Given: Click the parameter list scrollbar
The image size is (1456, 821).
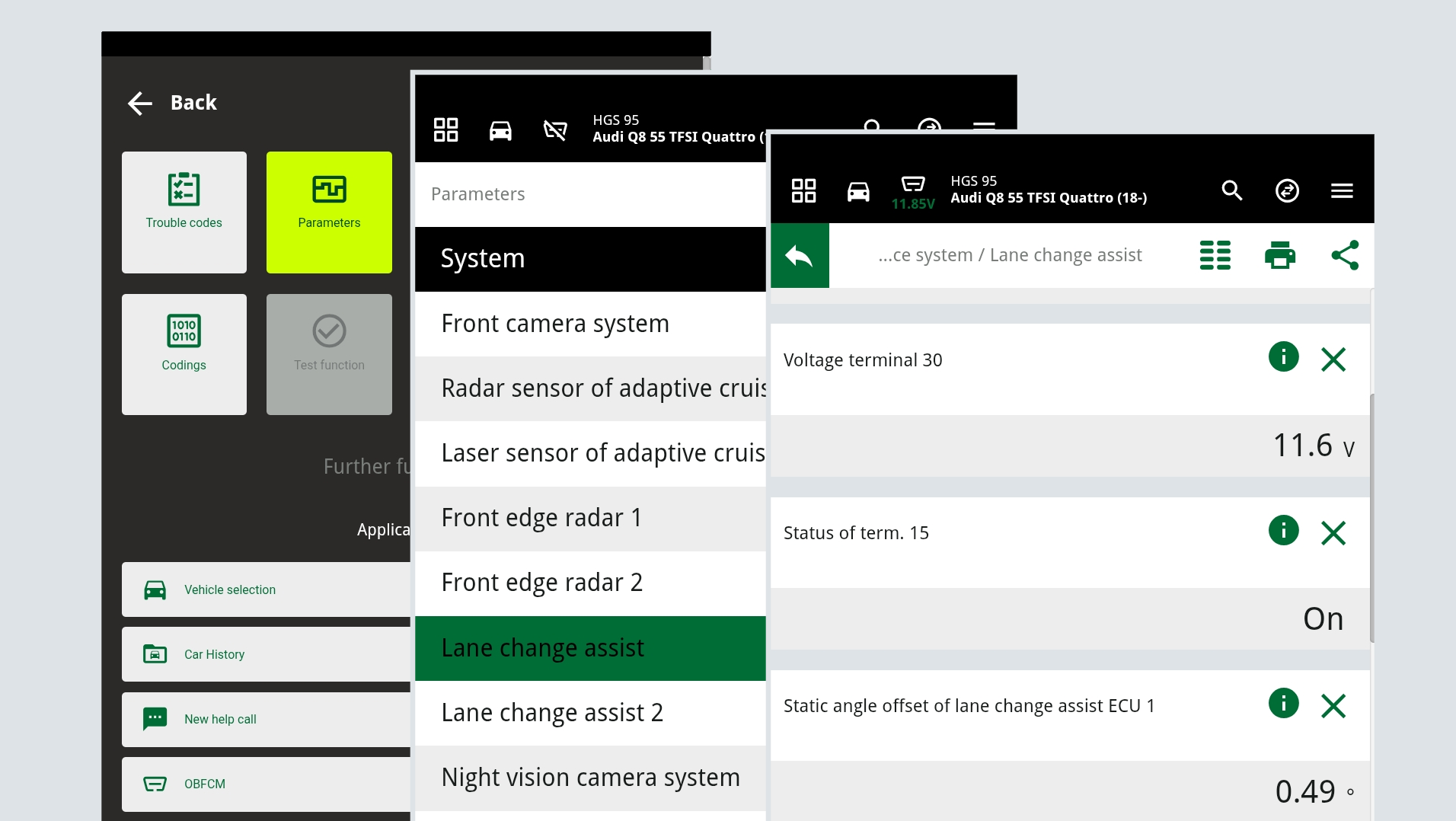Looking at the screenshot, I should click(x=1372, y=518).
